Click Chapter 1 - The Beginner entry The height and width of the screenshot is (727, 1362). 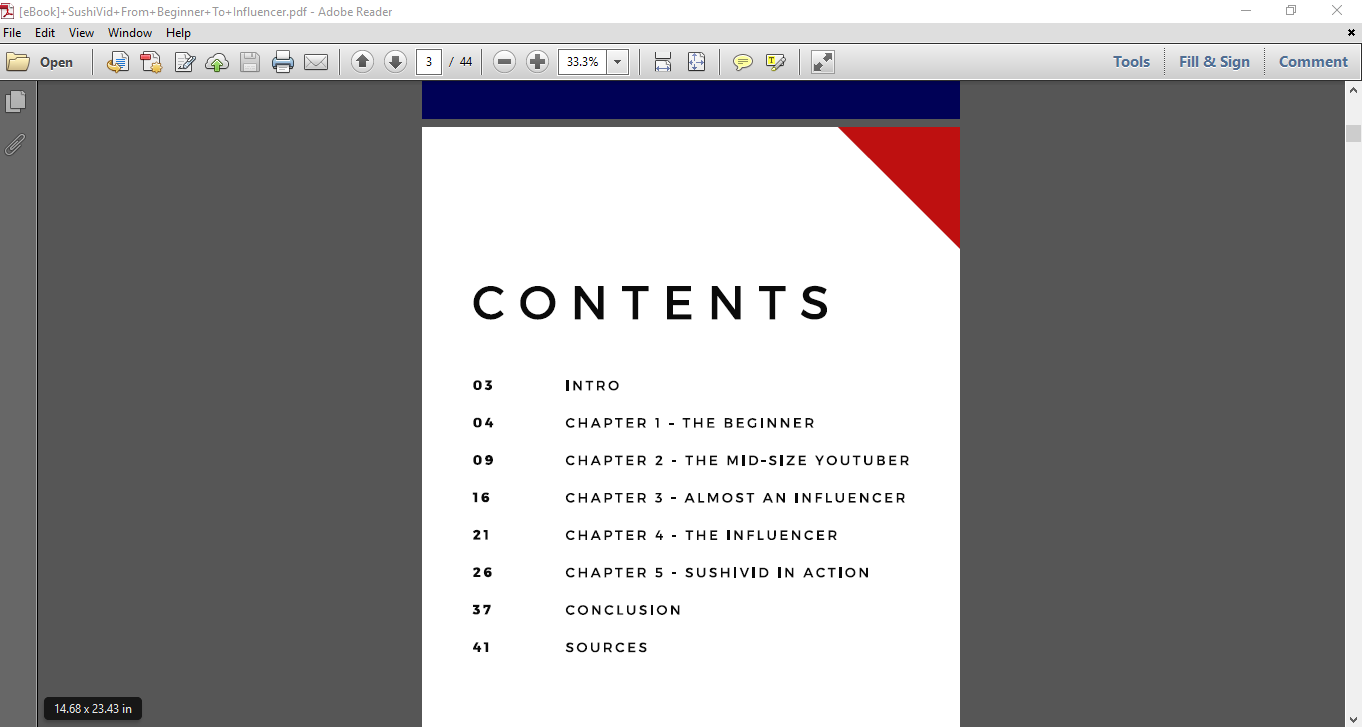690,423
